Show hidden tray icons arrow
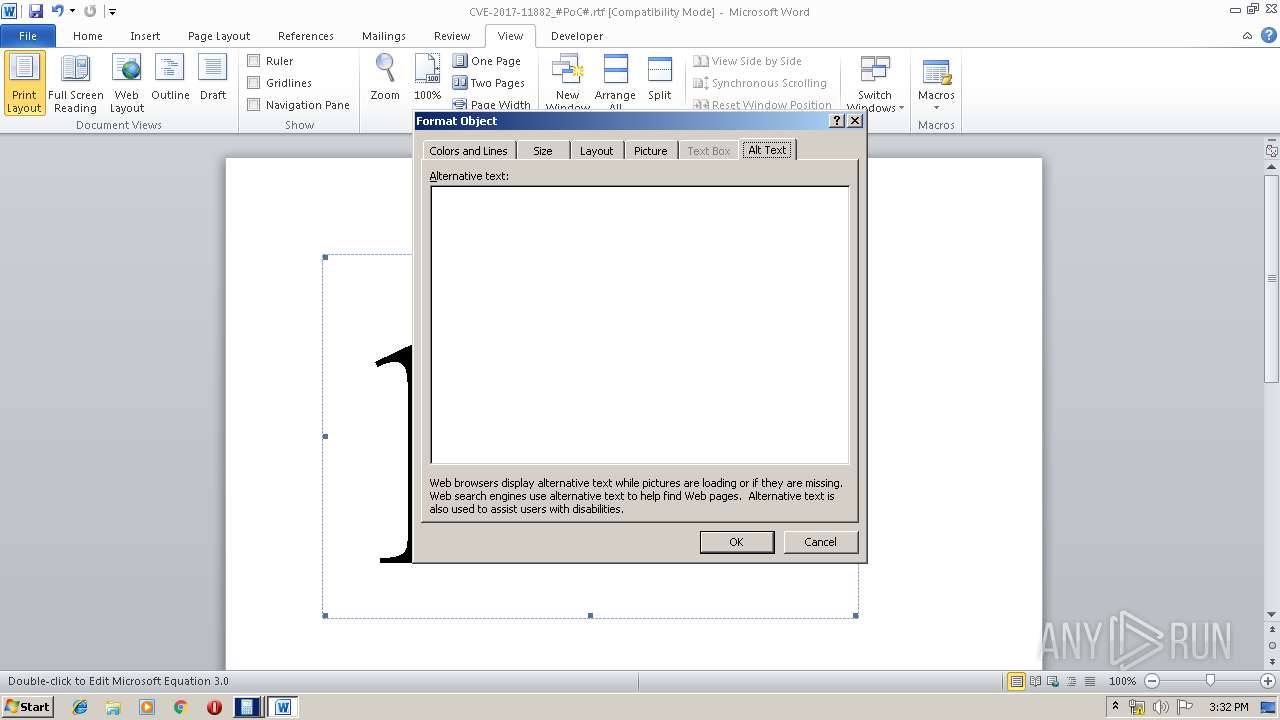Screen dimensions: 1280x720 click(1116, 706)
